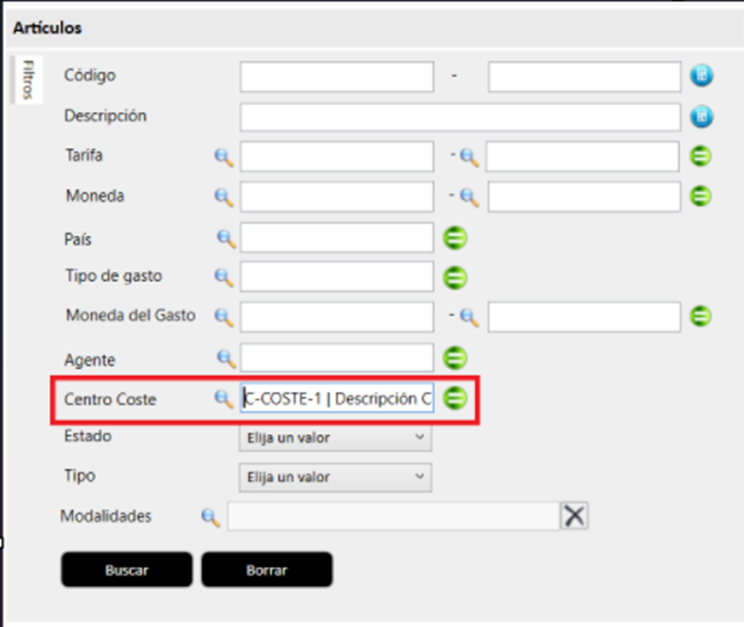Click the blue icon beside Código range
This screenshot has height=627, width=744.
coord(701,76)
